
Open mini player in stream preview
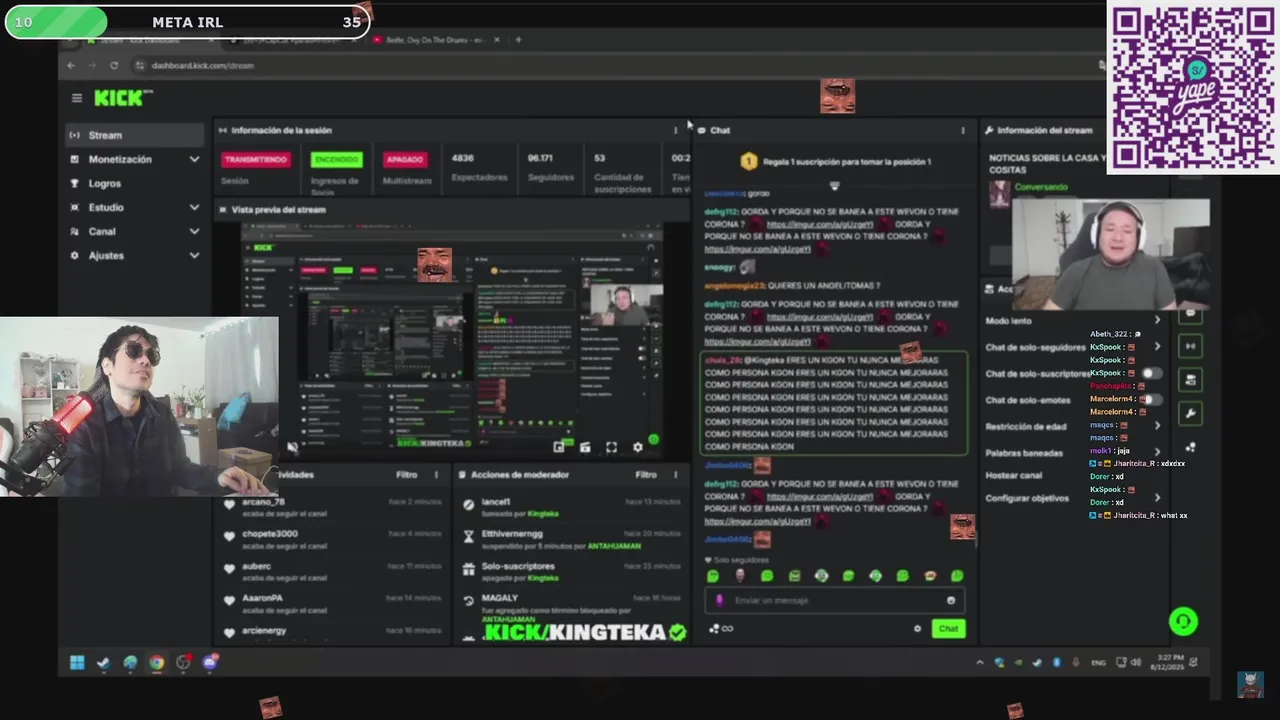[x=559, y=447]
